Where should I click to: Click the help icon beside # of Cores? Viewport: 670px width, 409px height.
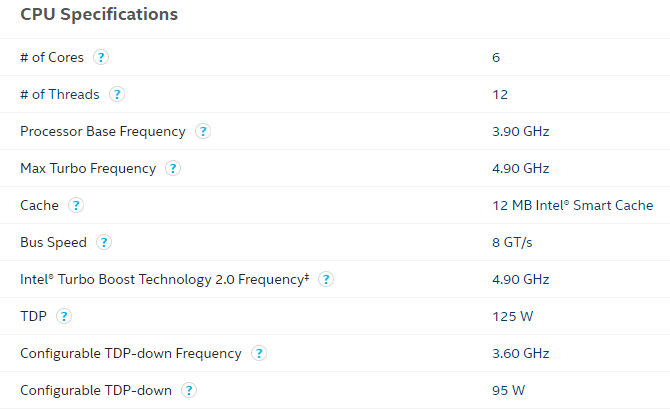point(101,57)
